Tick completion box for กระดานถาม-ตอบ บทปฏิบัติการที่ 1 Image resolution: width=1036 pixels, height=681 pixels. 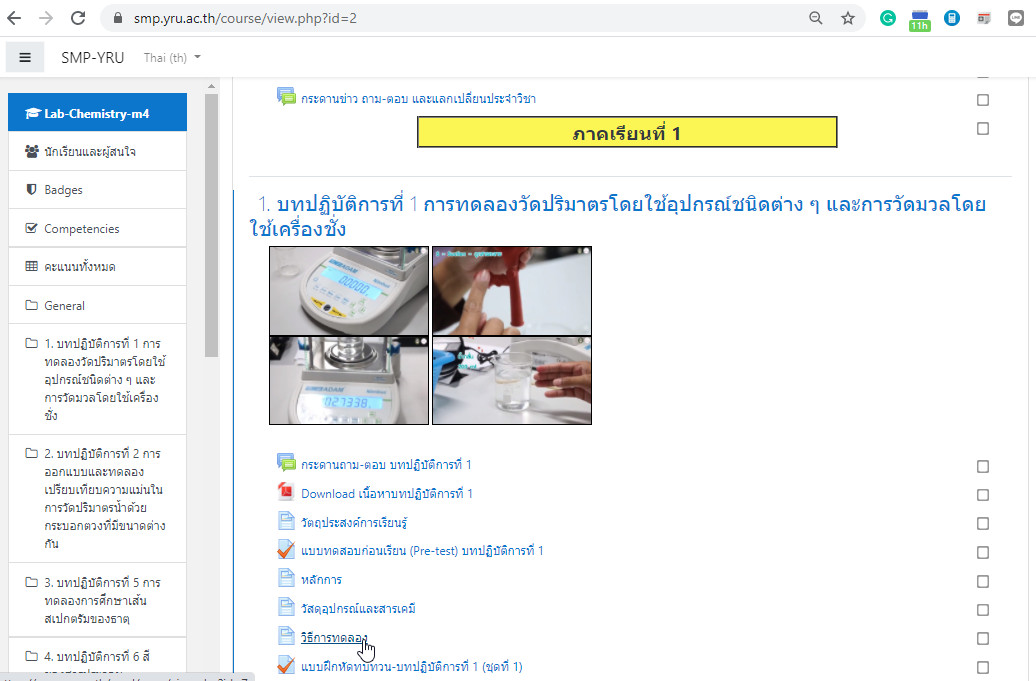click(982, 466)
